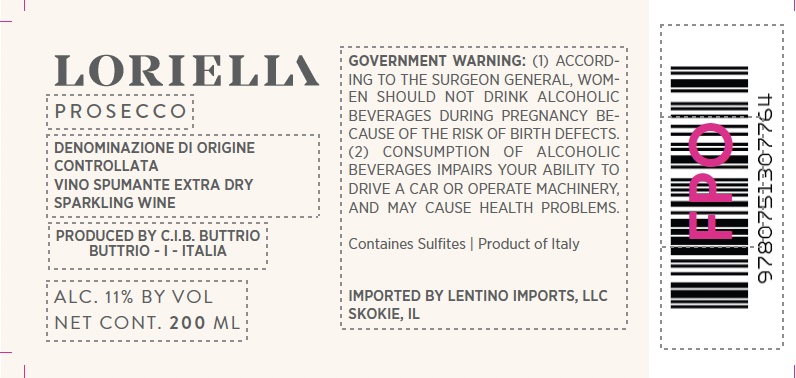Select the SPARKLING WINE text
796x378 pixels.
pyautogui.click(x=115, y=203)
